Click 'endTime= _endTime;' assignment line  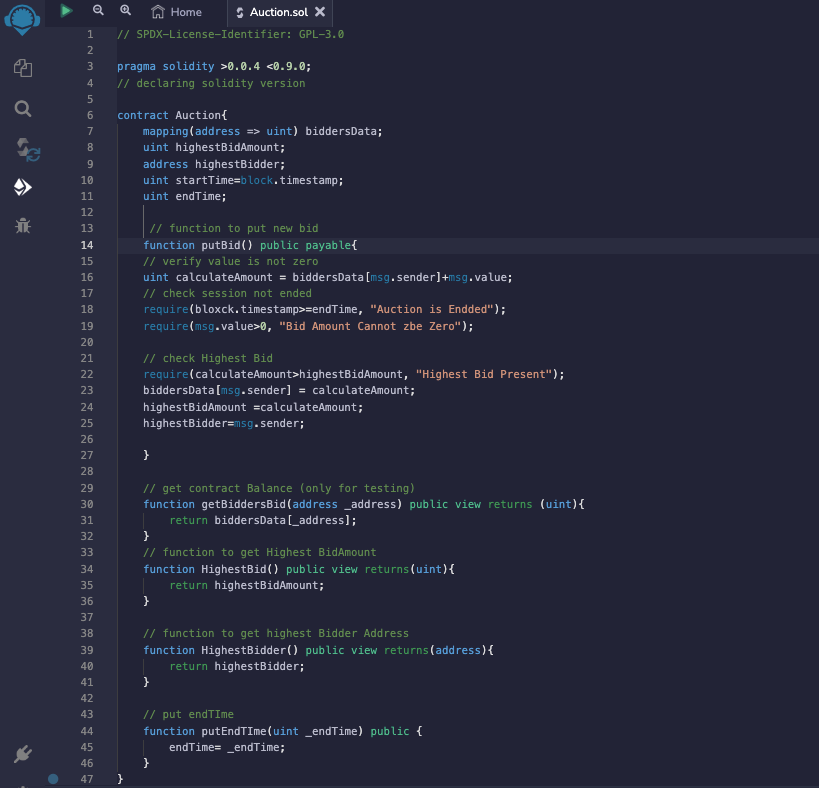227,747
